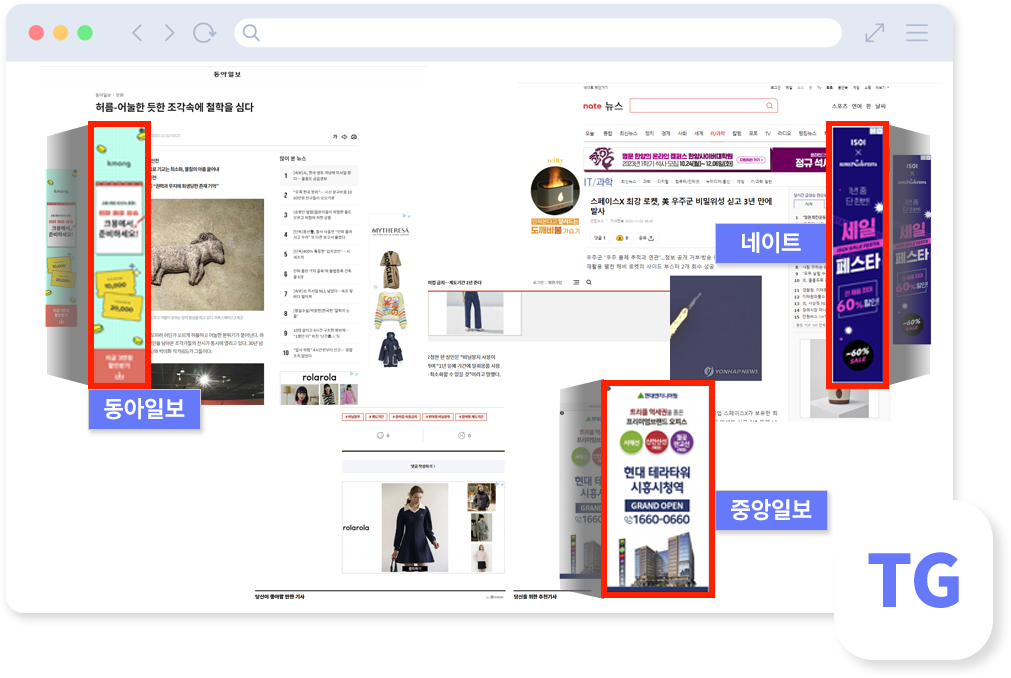Image resolution: width=1011 pixels, height=678 pixels.
Task: Click the browser back arrow
Action: pyautogui.click(x=137, y=33)
